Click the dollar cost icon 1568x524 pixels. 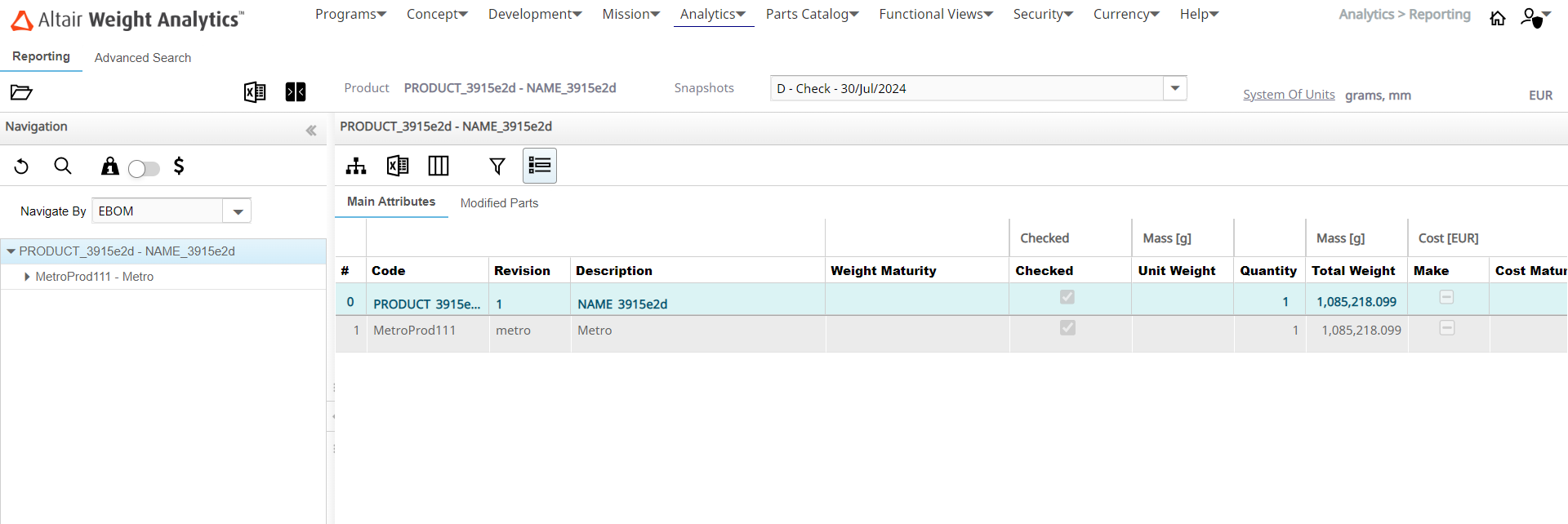179,167
